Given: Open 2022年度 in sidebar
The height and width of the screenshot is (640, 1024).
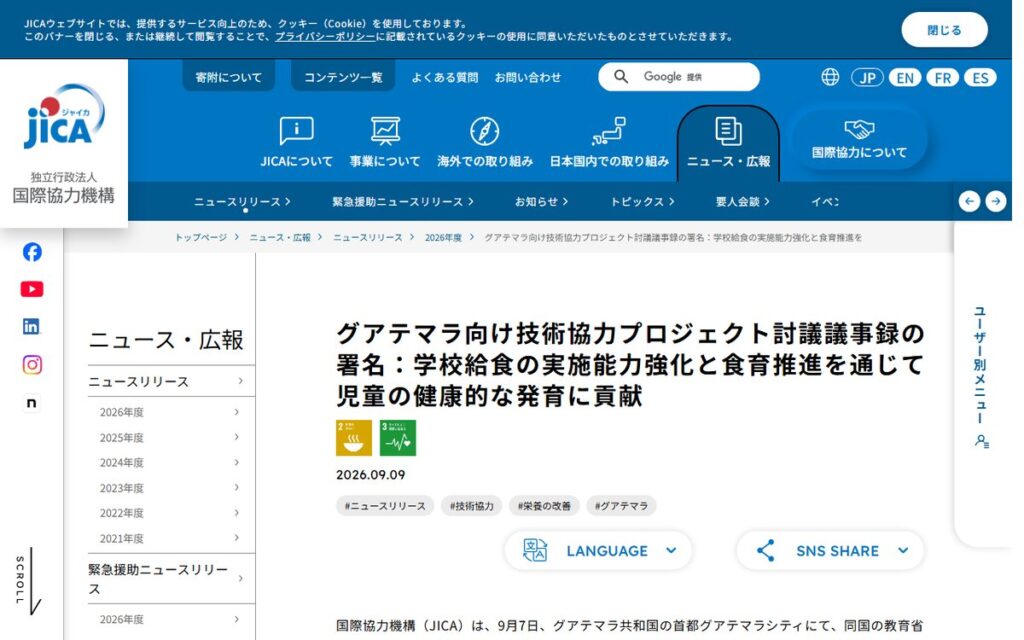Looking at the screenshot, I should [x=171, y=513].
